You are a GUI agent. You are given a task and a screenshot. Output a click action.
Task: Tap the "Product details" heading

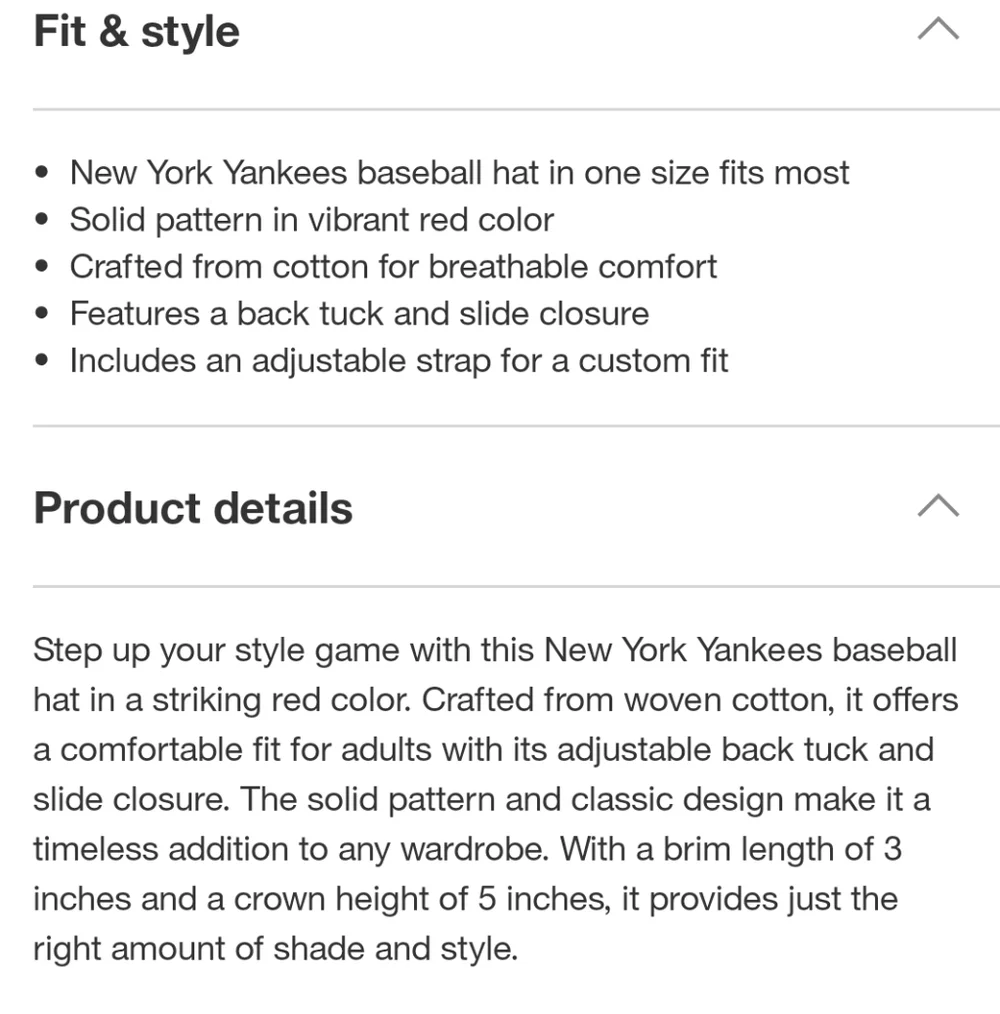point(193,508)
